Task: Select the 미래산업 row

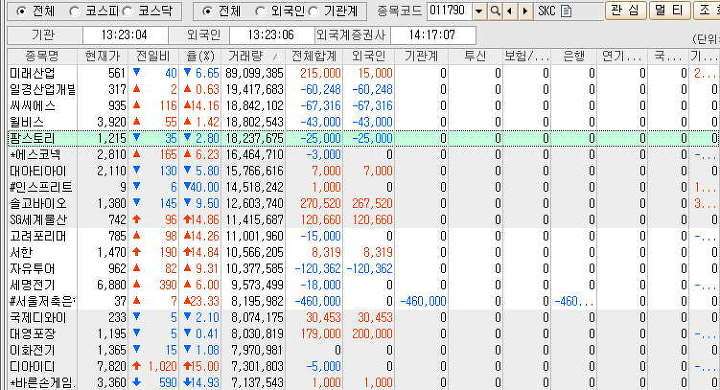Action: 363,73
